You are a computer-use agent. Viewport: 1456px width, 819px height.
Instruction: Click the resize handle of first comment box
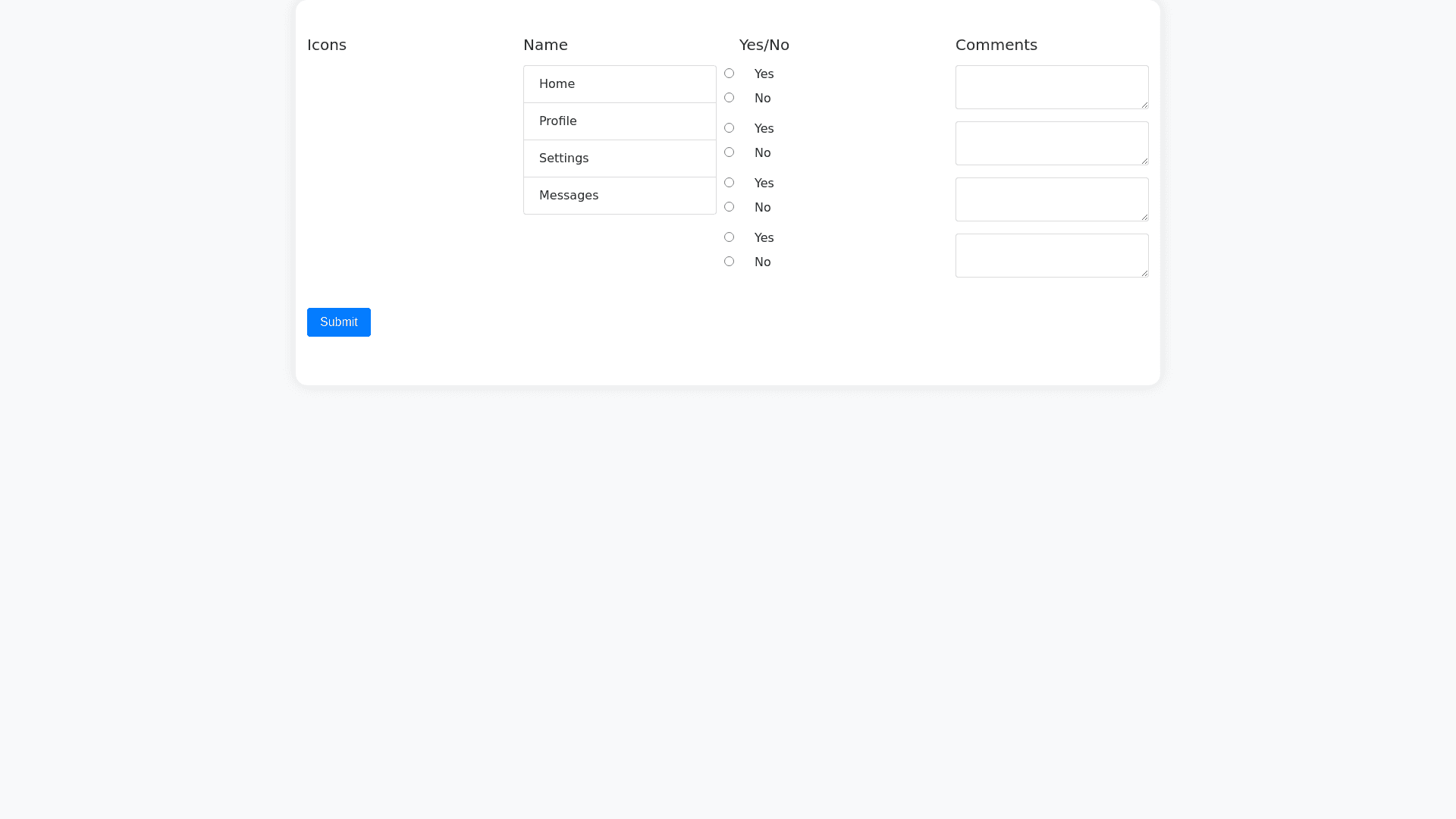coord(1144,105)
